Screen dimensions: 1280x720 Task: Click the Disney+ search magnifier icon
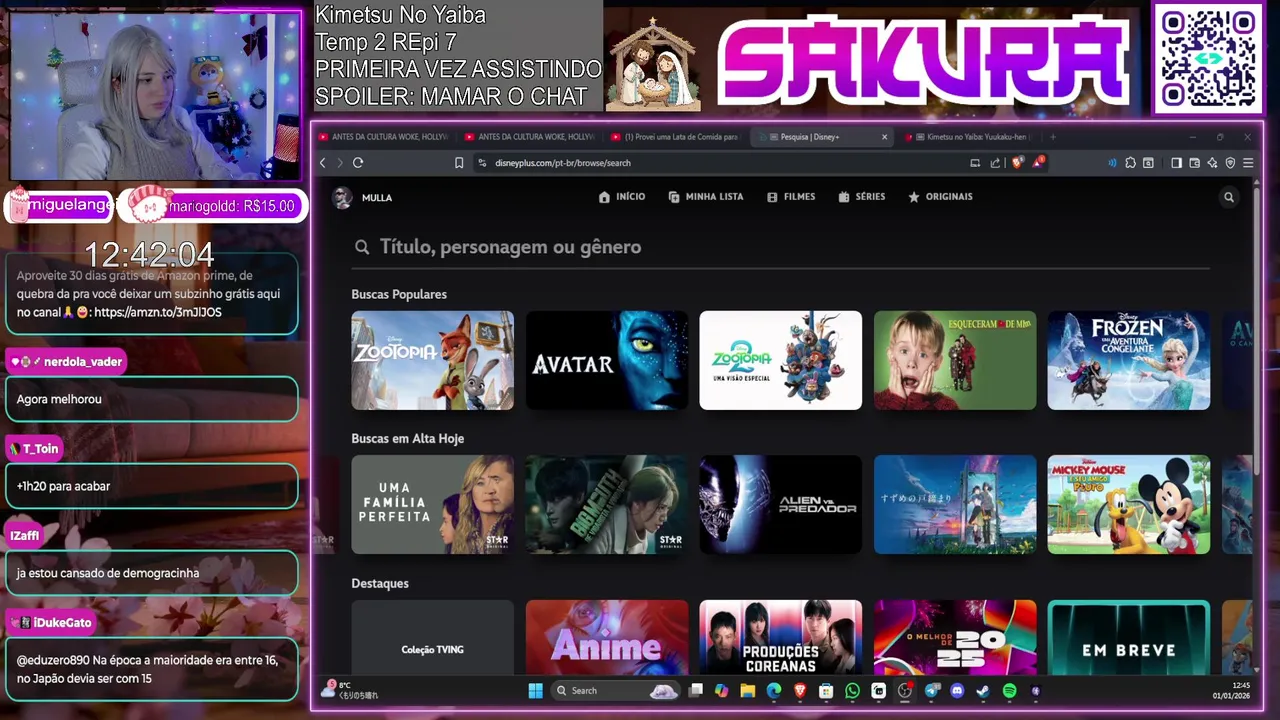coord(1229,197)
